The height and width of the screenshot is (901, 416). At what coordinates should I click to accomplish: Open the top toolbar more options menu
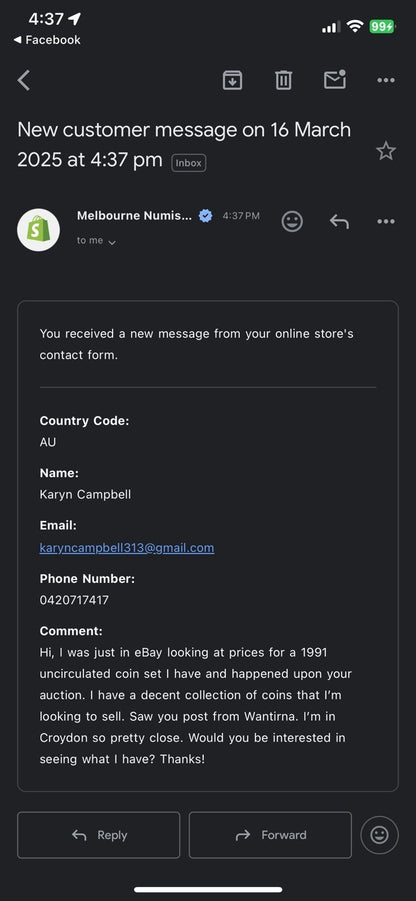coord(386,80)
